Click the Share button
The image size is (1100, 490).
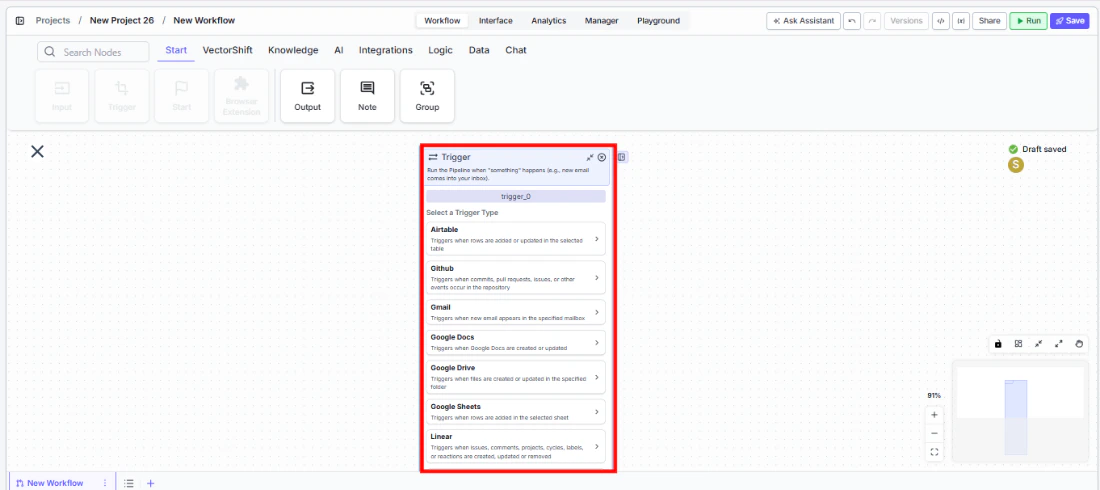[990, 21]
